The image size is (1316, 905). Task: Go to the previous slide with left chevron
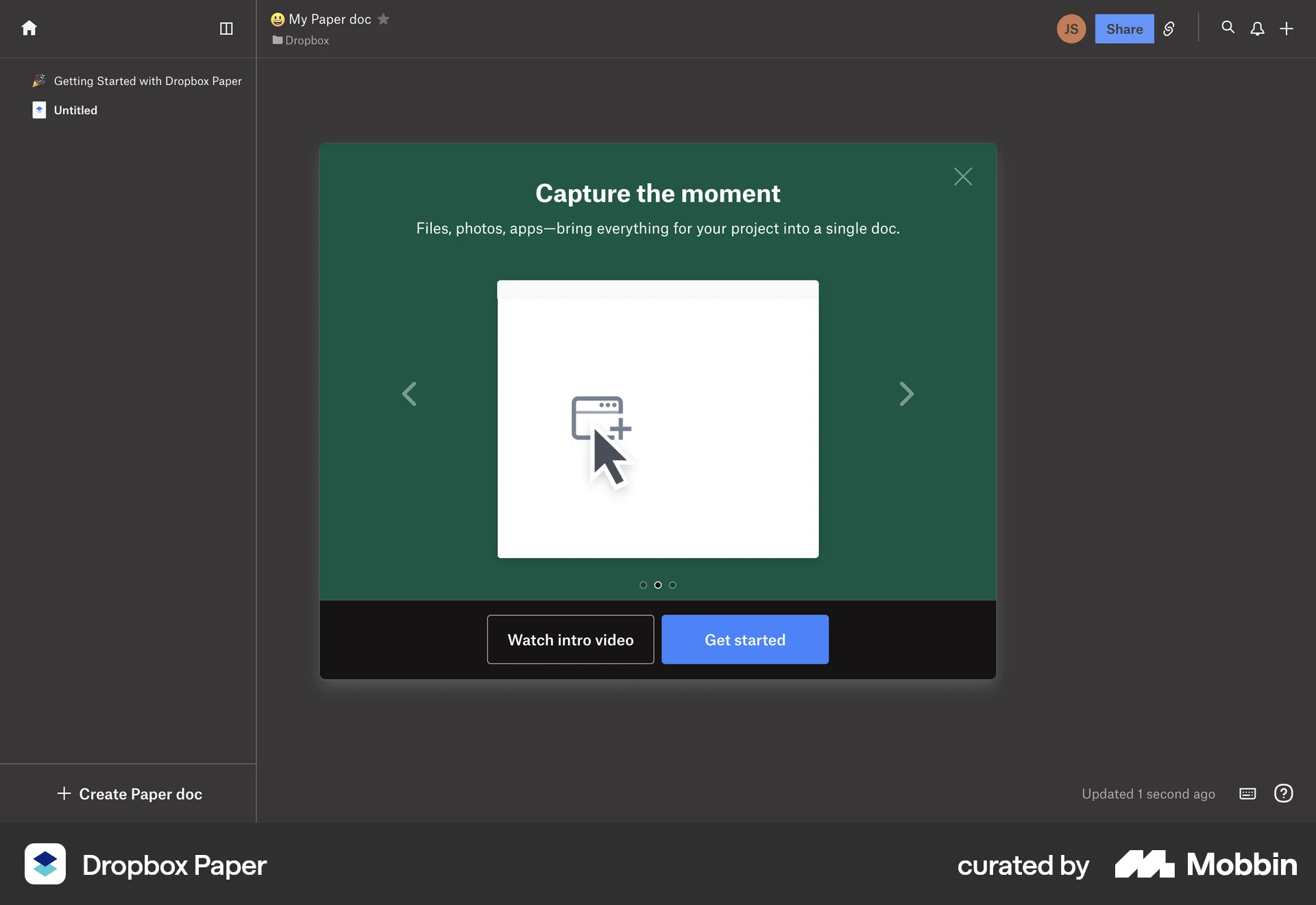[x=410, y=394]
